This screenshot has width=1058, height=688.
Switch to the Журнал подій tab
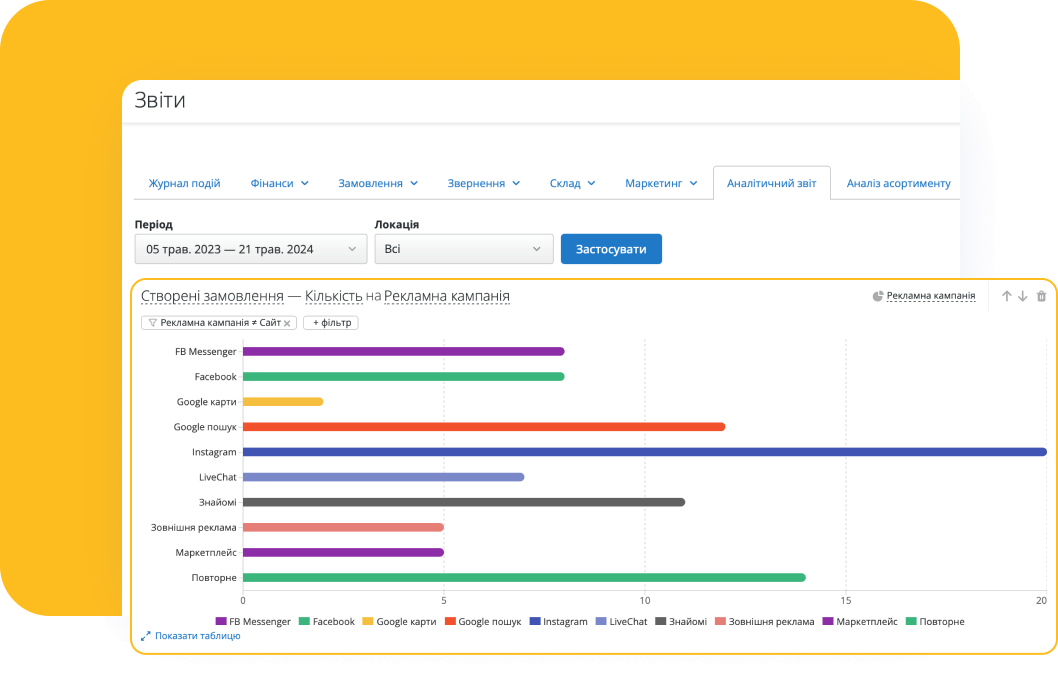(x=184, y=183)
